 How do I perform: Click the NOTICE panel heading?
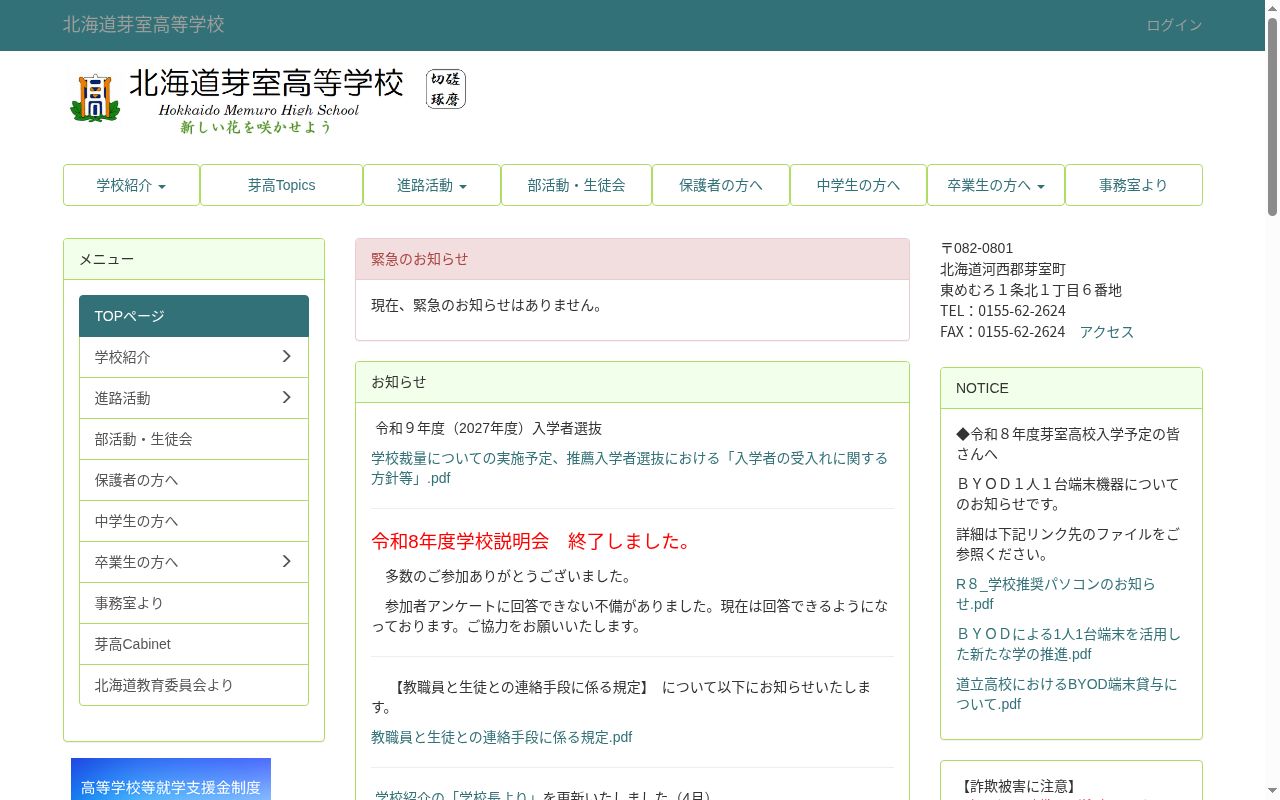pyautogui.click(x=1071, y=388)
